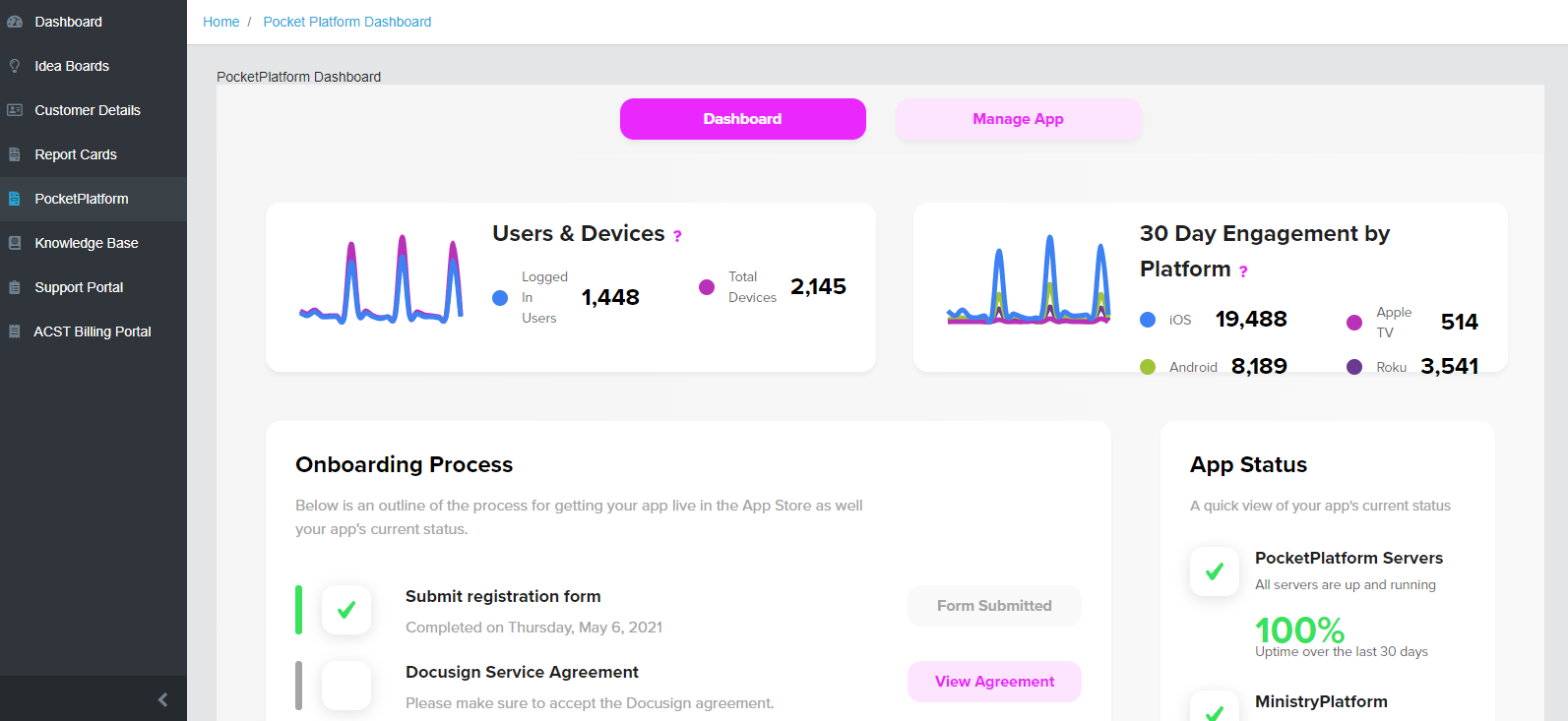This screenshot has height=721, width=1568.
Task: Click the PocketPlatform Servers title
Action: coord(1348,558)
